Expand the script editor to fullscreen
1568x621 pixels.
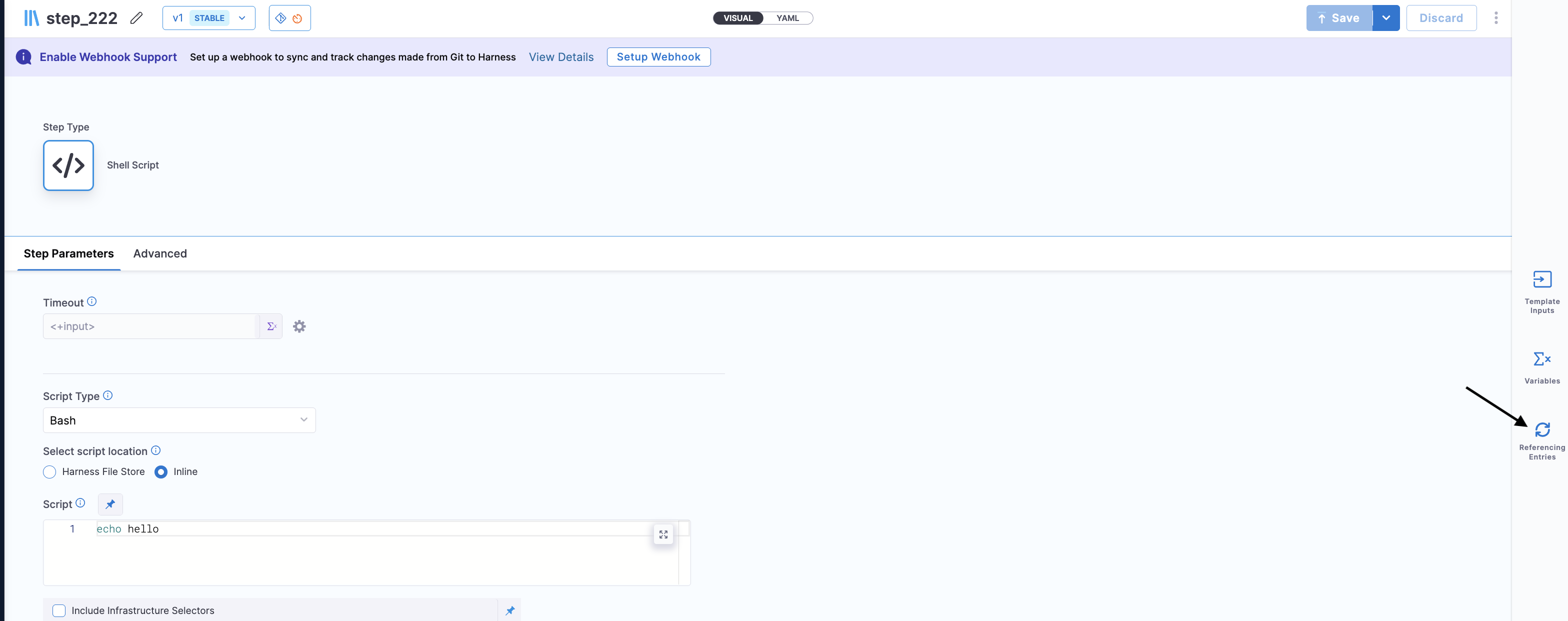point(663,534)
